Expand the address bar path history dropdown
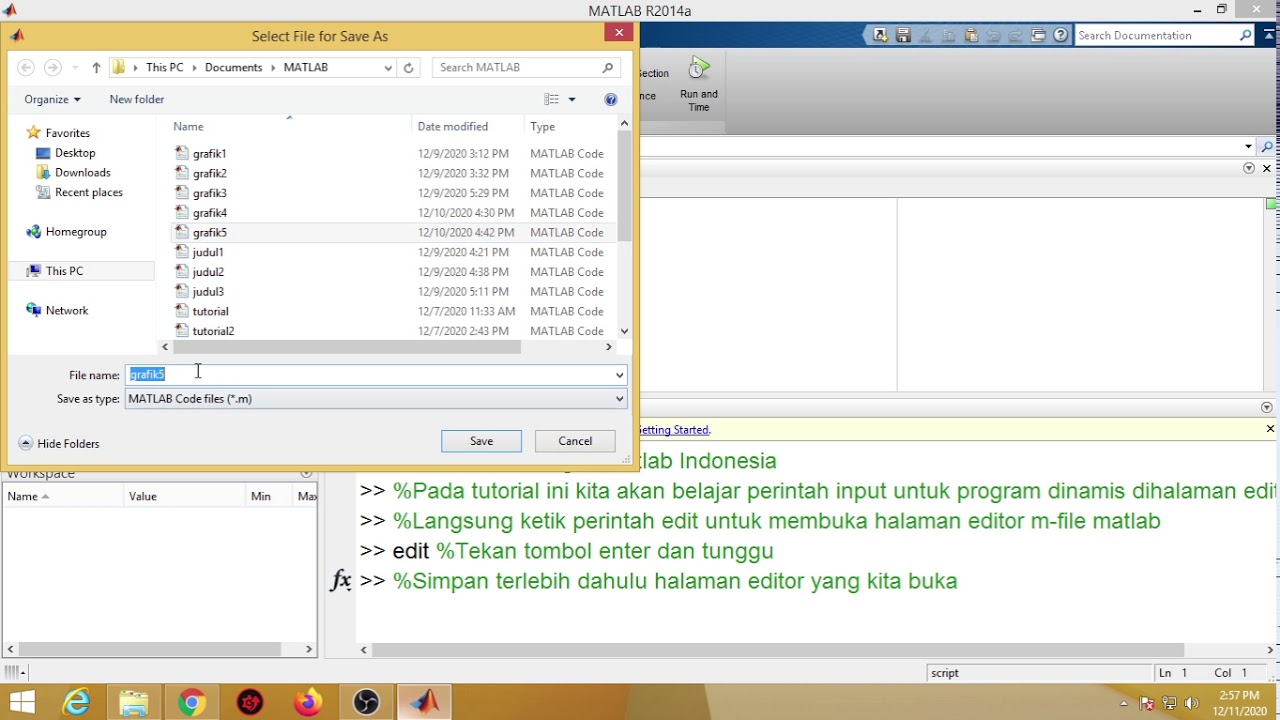 [388, 67]
